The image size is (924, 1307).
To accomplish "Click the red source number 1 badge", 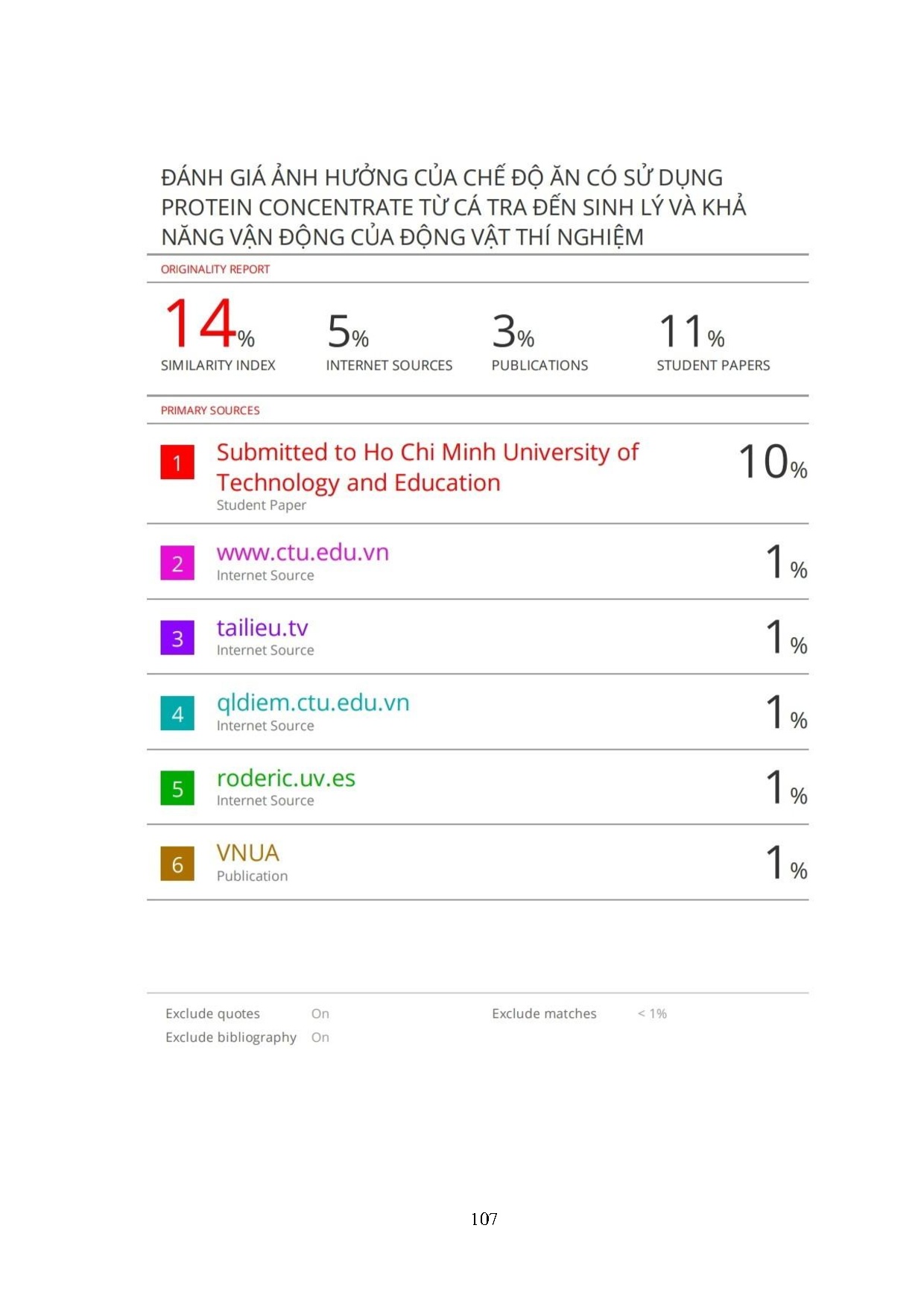I will [x=177, y=462].
